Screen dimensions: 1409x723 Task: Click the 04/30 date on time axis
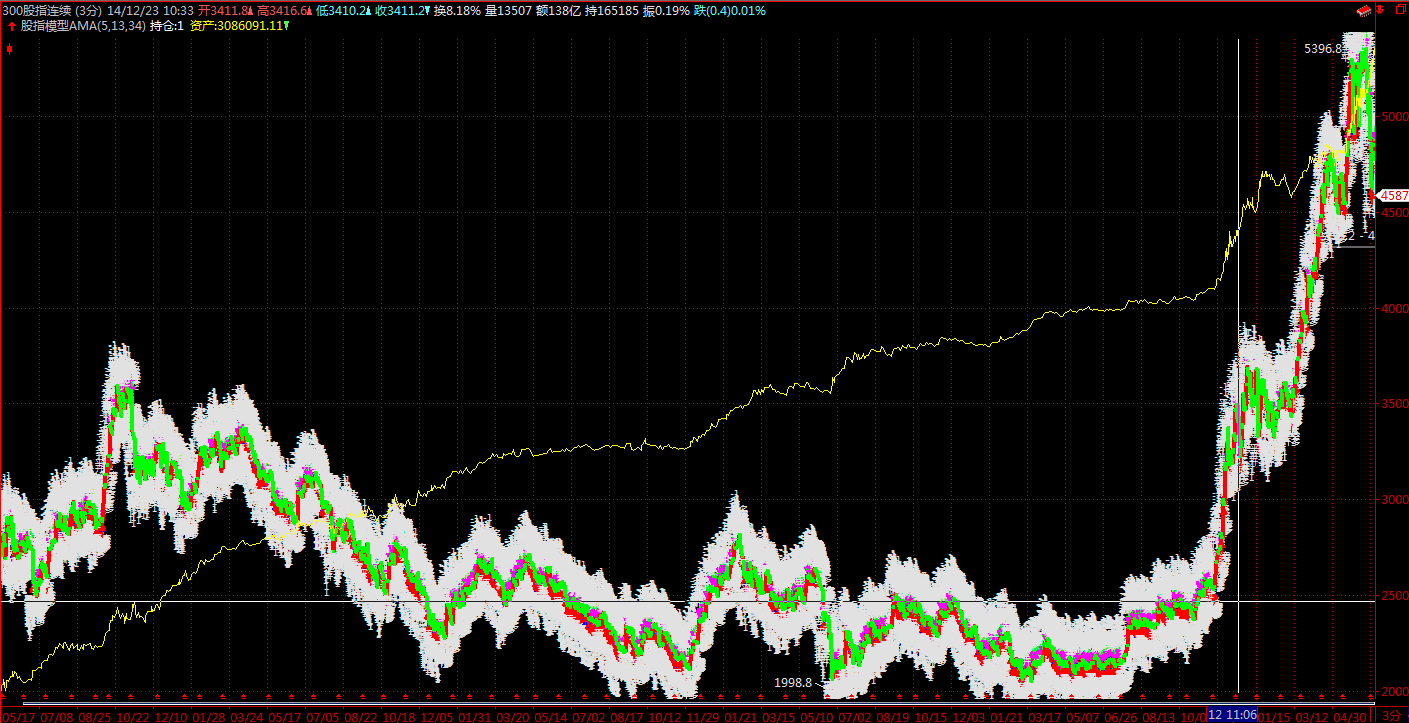pyautogui.click(x=1348, y=716)
